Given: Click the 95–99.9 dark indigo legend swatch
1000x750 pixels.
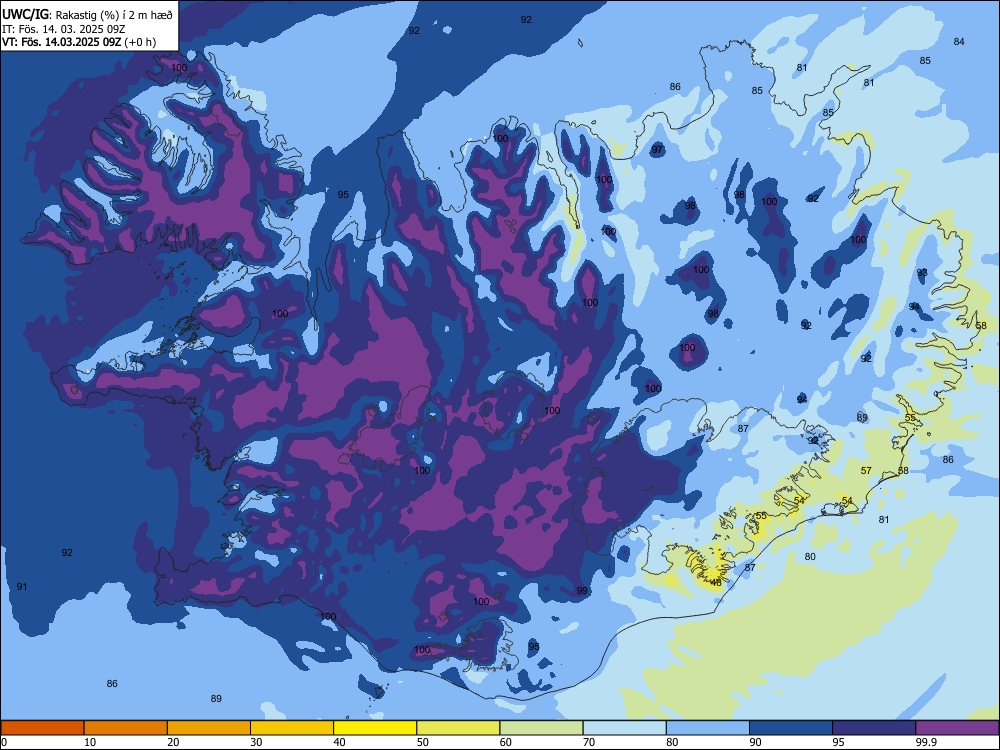Looking at the screenshot, I should click(874, 728).
